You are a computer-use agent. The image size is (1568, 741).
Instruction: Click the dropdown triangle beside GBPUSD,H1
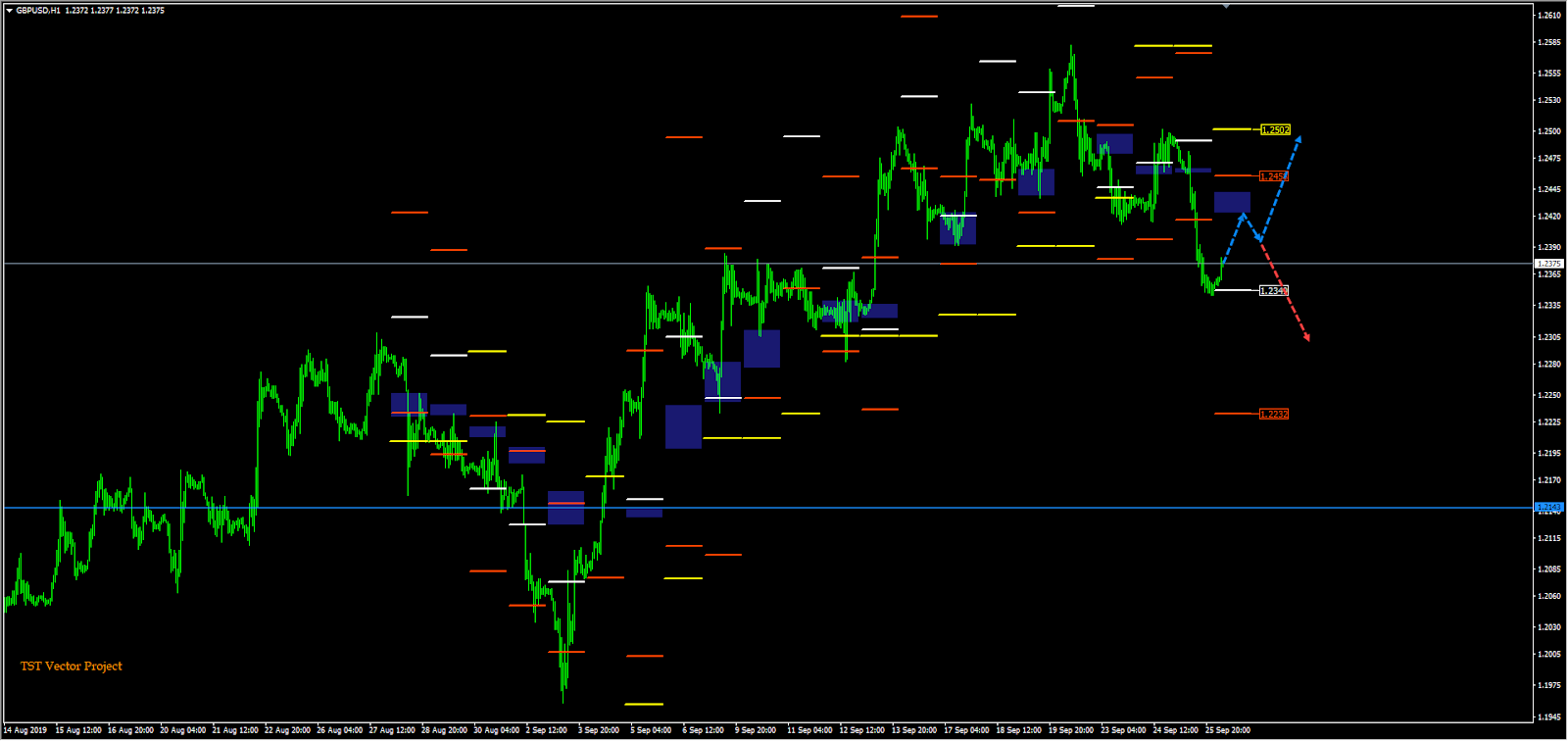(9, 11)
